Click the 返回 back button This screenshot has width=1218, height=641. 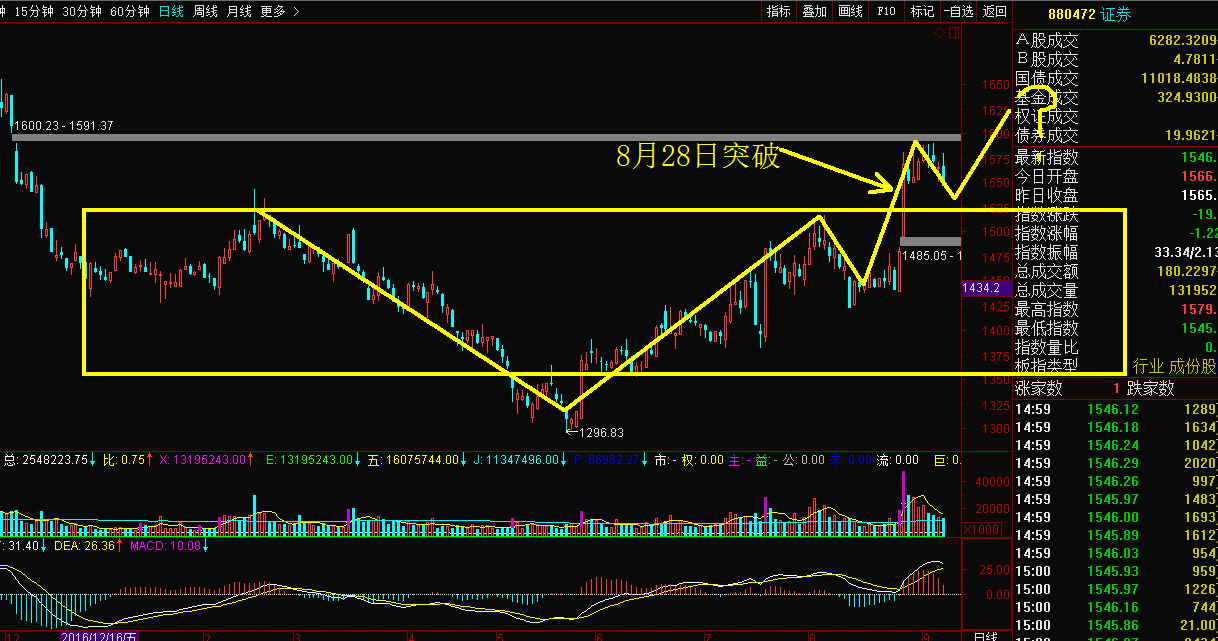(x=994, y=11)
